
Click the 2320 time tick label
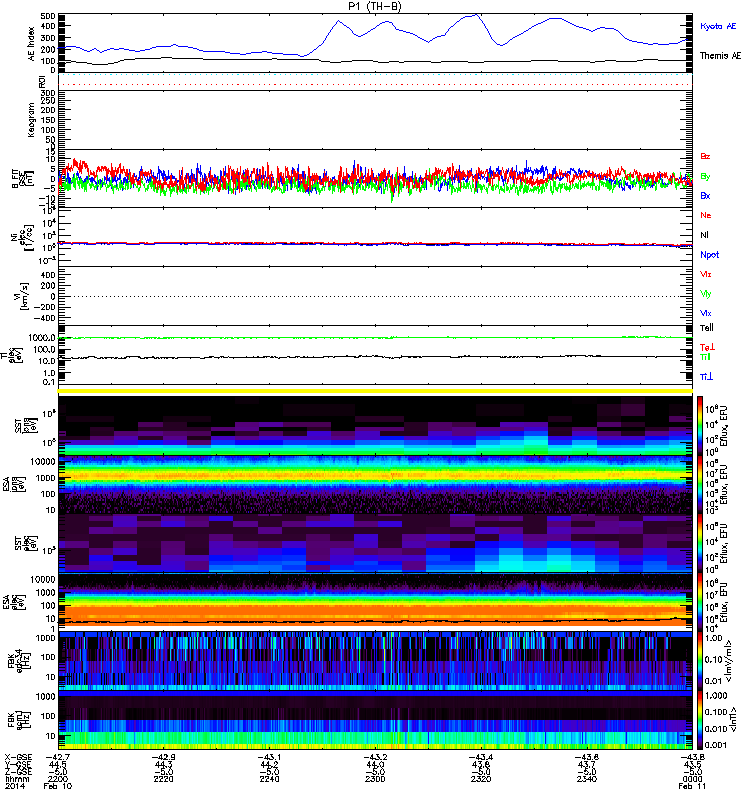point(481,779)
